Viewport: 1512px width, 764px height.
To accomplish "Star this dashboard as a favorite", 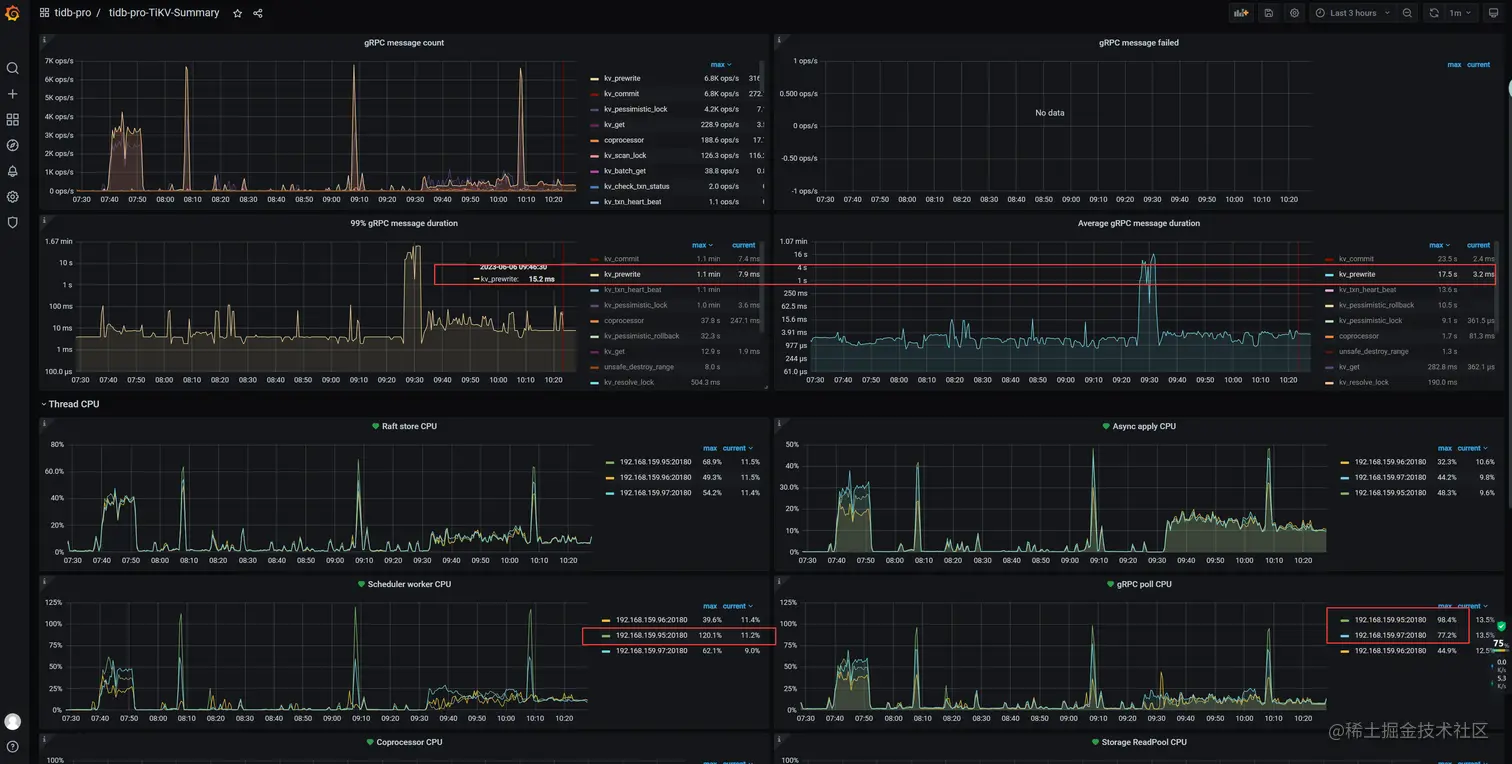I will click(237, 13).
